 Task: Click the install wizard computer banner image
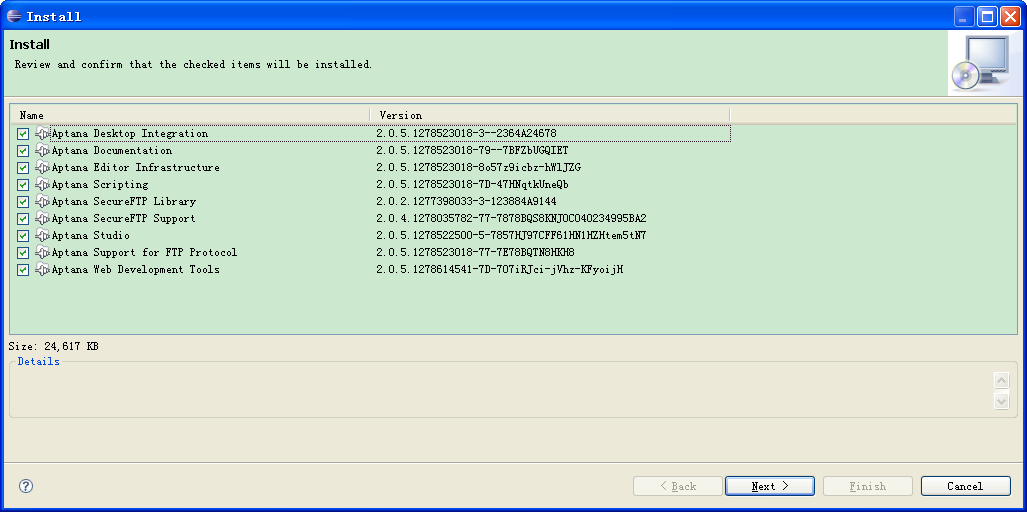tap(984, 64)
